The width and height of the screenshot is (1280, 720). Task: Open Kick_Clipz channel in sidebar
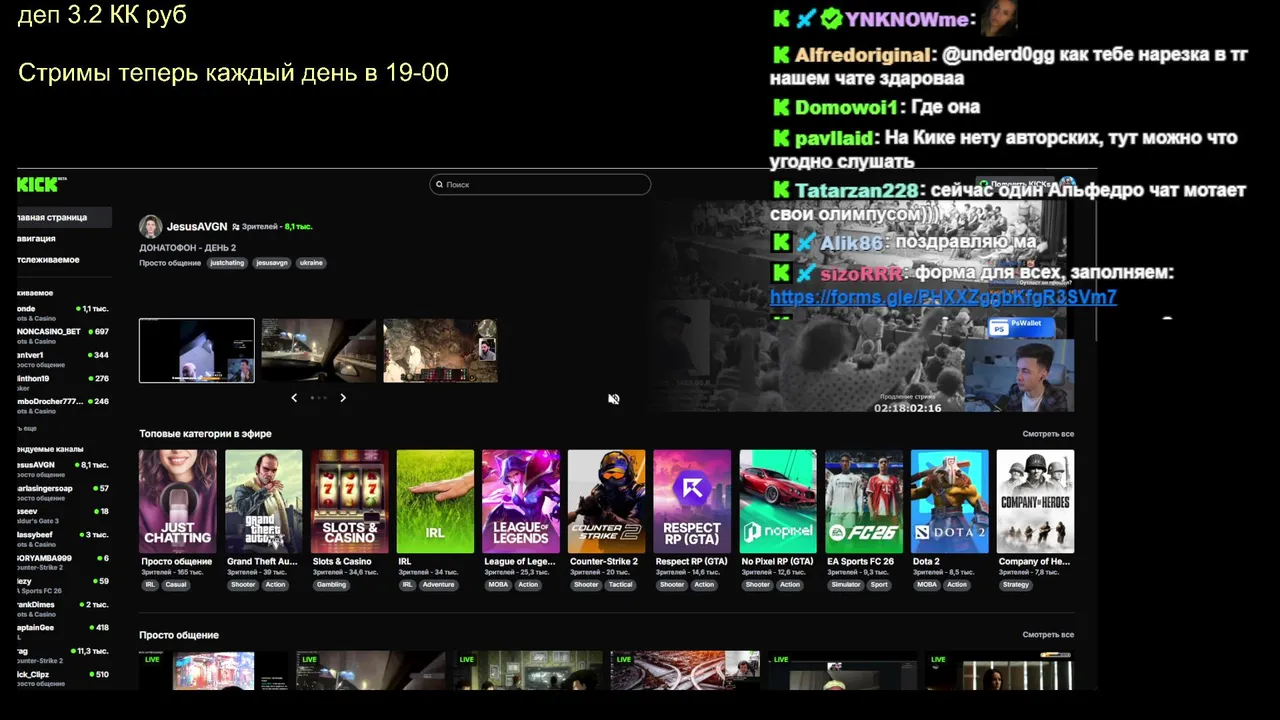64,677
